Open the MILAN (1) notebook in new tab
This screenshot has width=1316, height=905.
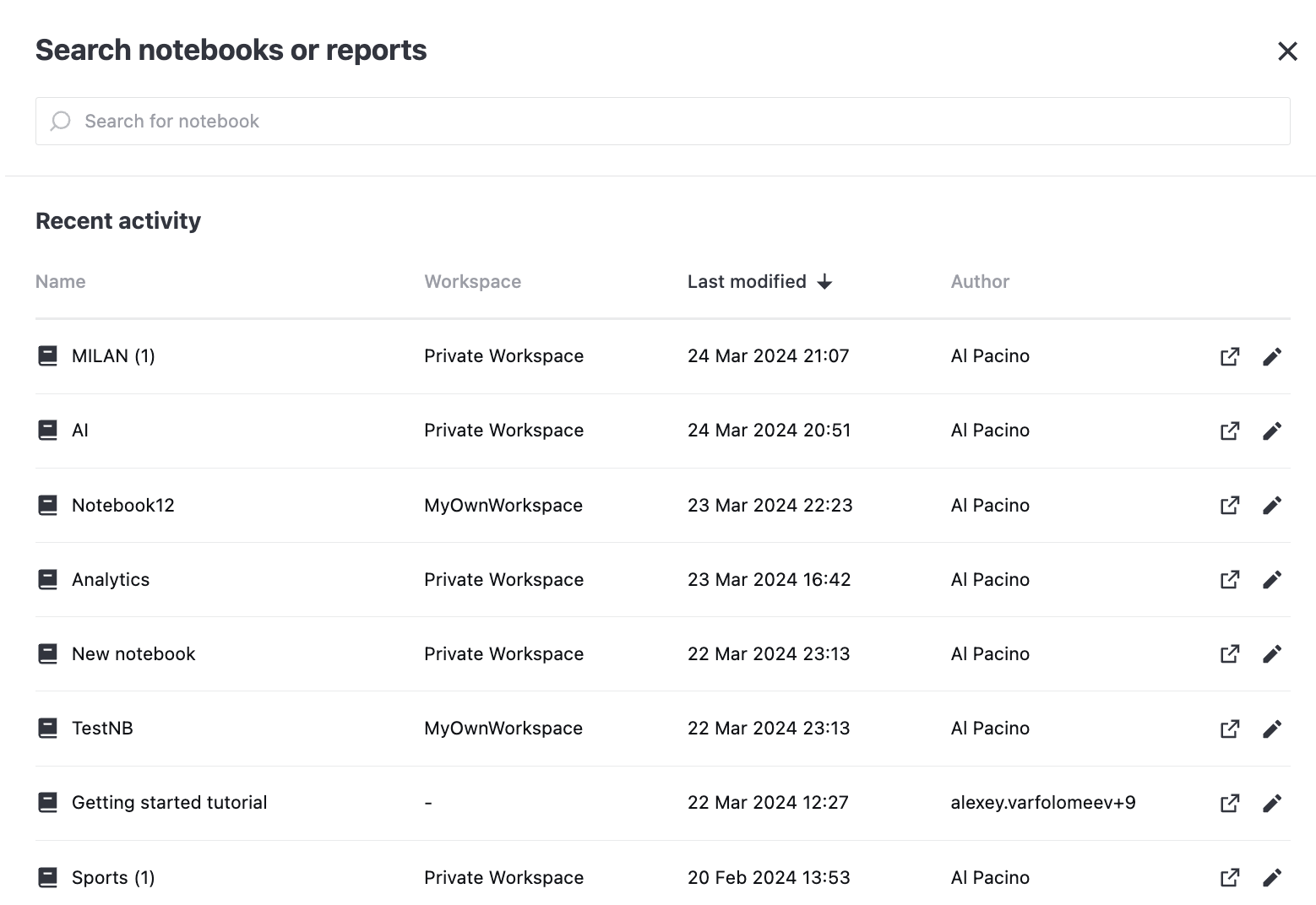coord(1230,355)
